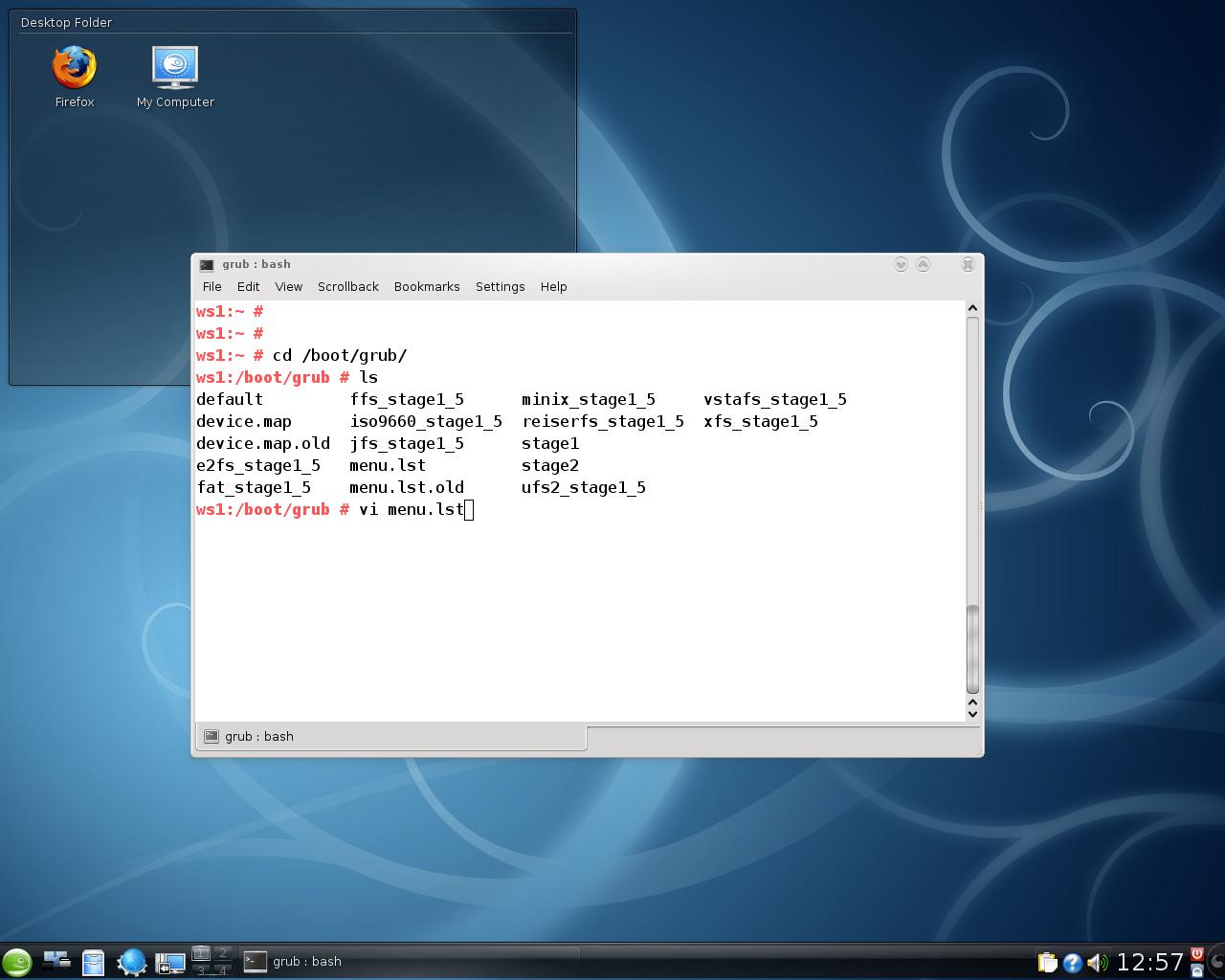Image resolution: width=1225 pixels, height=980 pixels.
Task: Open KDE Help from the system tray
Action: coord(1073,961)
